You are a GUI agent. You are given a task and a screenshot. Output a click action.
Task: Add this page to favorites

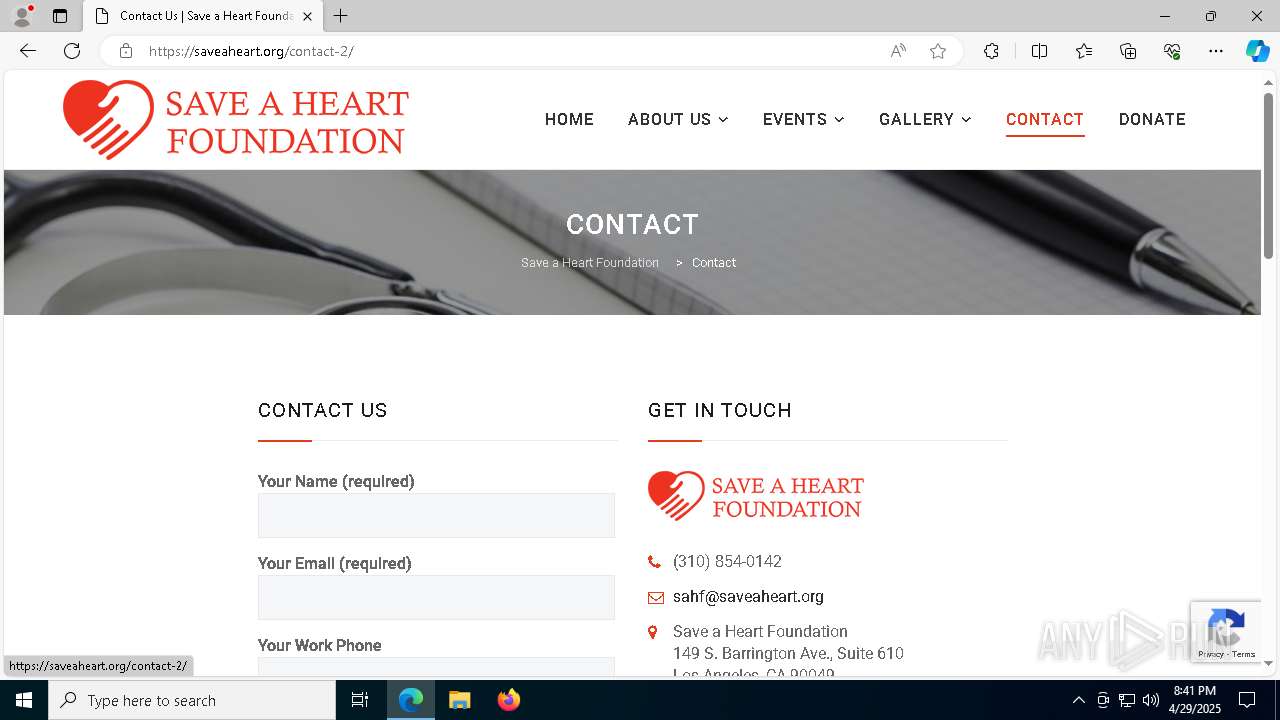938,51
